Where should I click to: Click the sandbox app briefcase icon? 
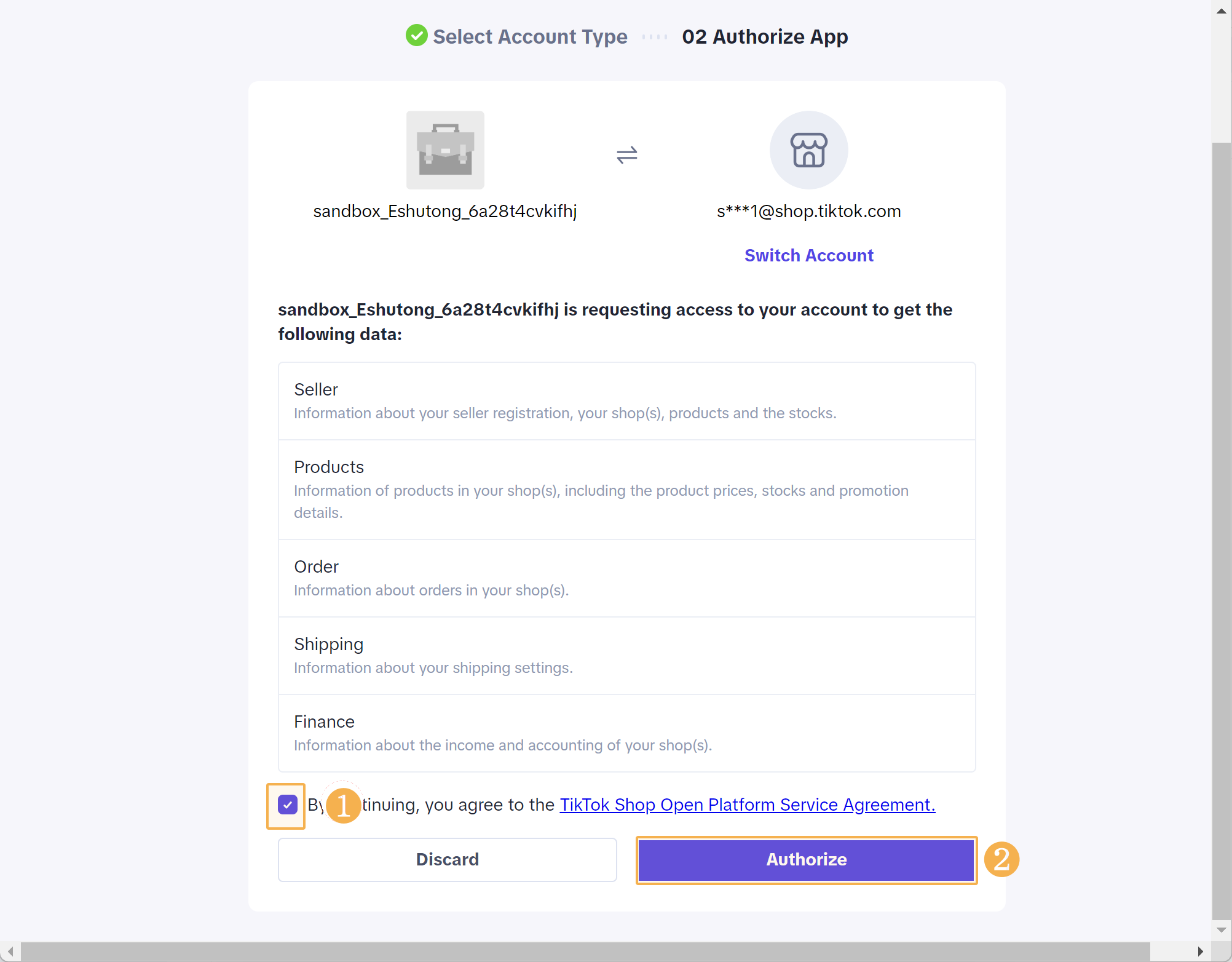click(x=445, y=150)
